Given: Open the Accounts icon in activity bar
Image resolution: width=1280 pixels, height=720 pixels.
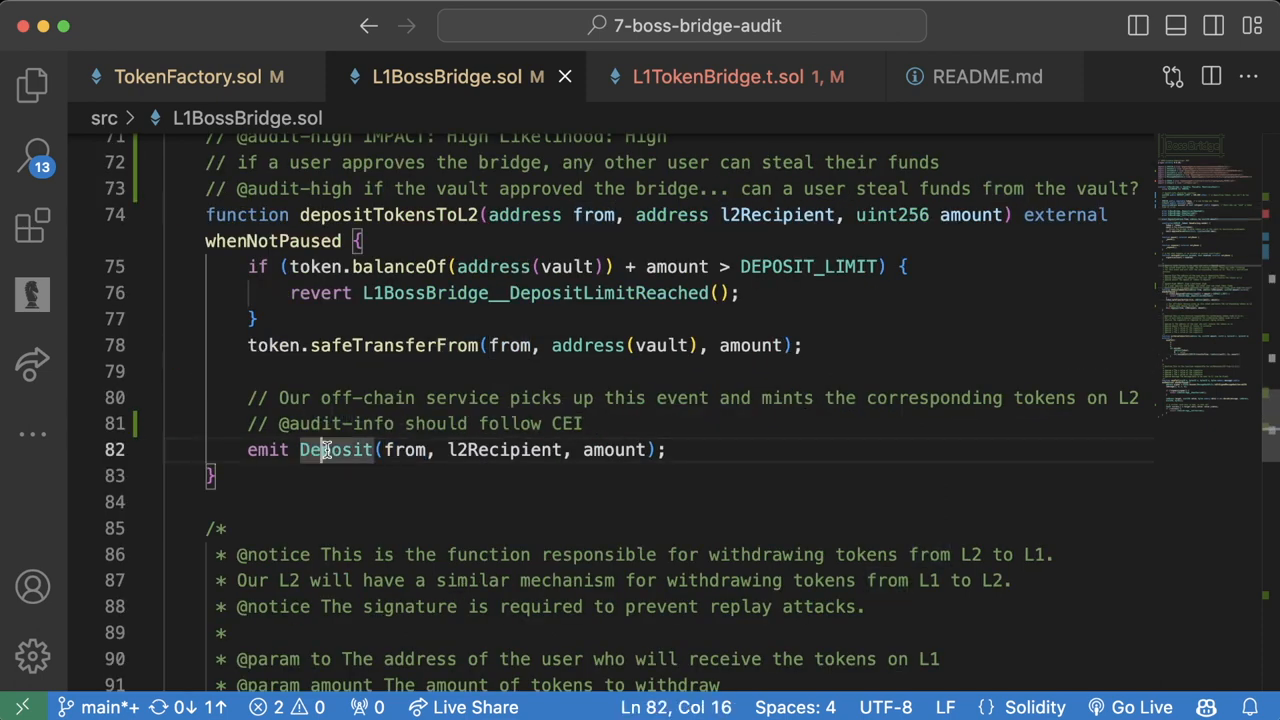Looking at the screenshot, I should 32,587.
